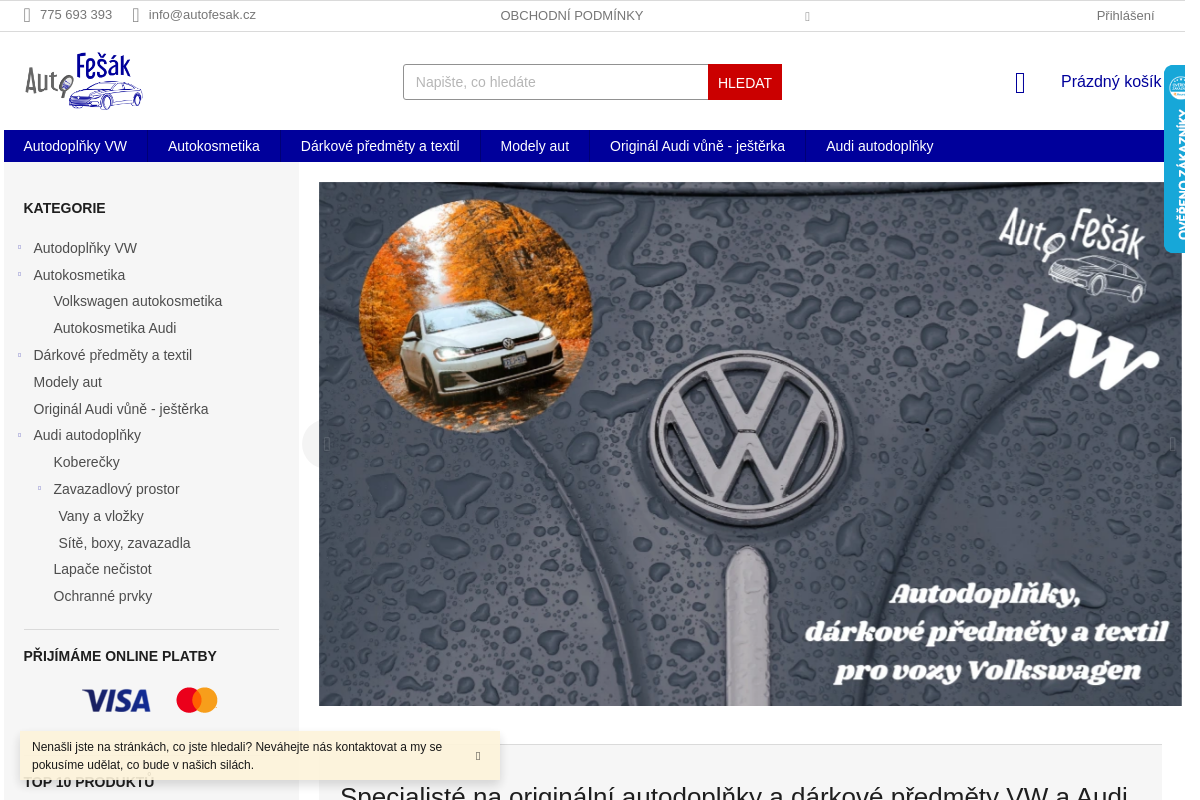The width and height of the screenshot is (1200, 800).
Task: Expand the Autodoplňky VW category
Action: pos(19,247)
